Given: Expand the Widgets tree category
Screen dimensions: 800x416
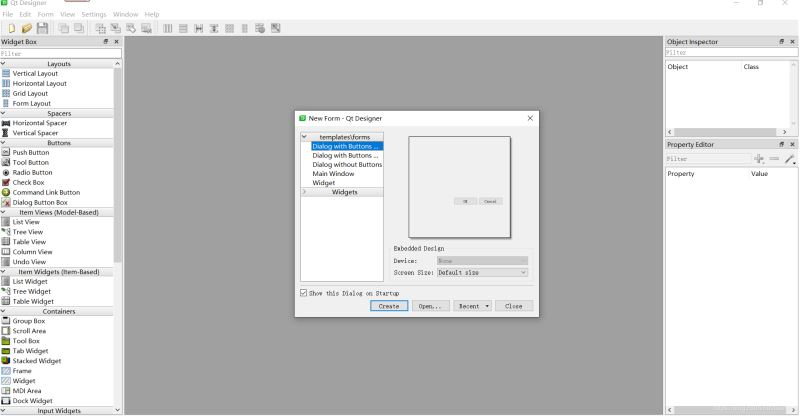Looking at the screenshot, I should pyautogui.click(x=305, y=192).
